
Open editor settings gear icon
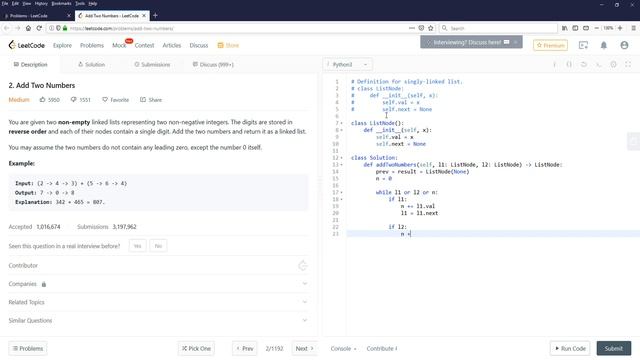[x=613, y=64]
